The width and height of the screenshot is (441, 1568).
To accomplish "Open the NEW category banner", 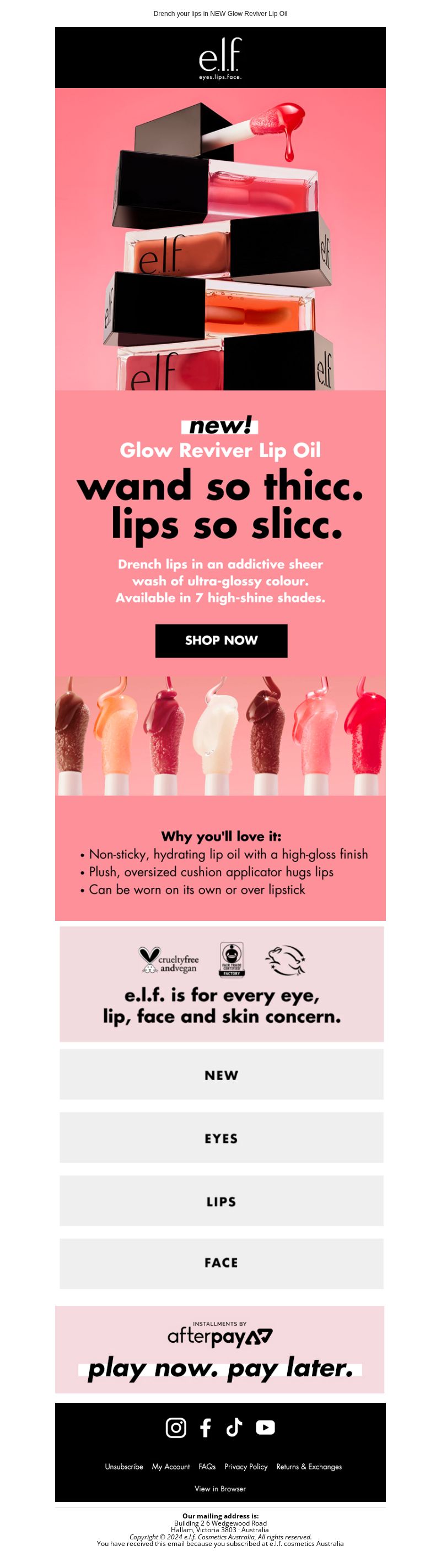I will tap(222, 1075).
